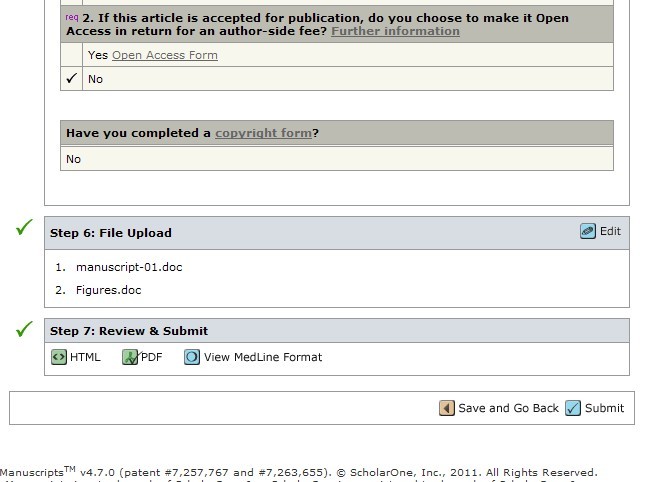Click the Submit checkmark icon
Viewport: 657px width, 482px height.
(x=573, y=408)
